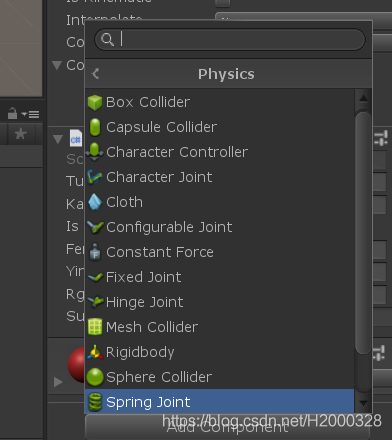Focus the component search field
This screenshot has width=392, height=440.
click(x=230, y=39)
